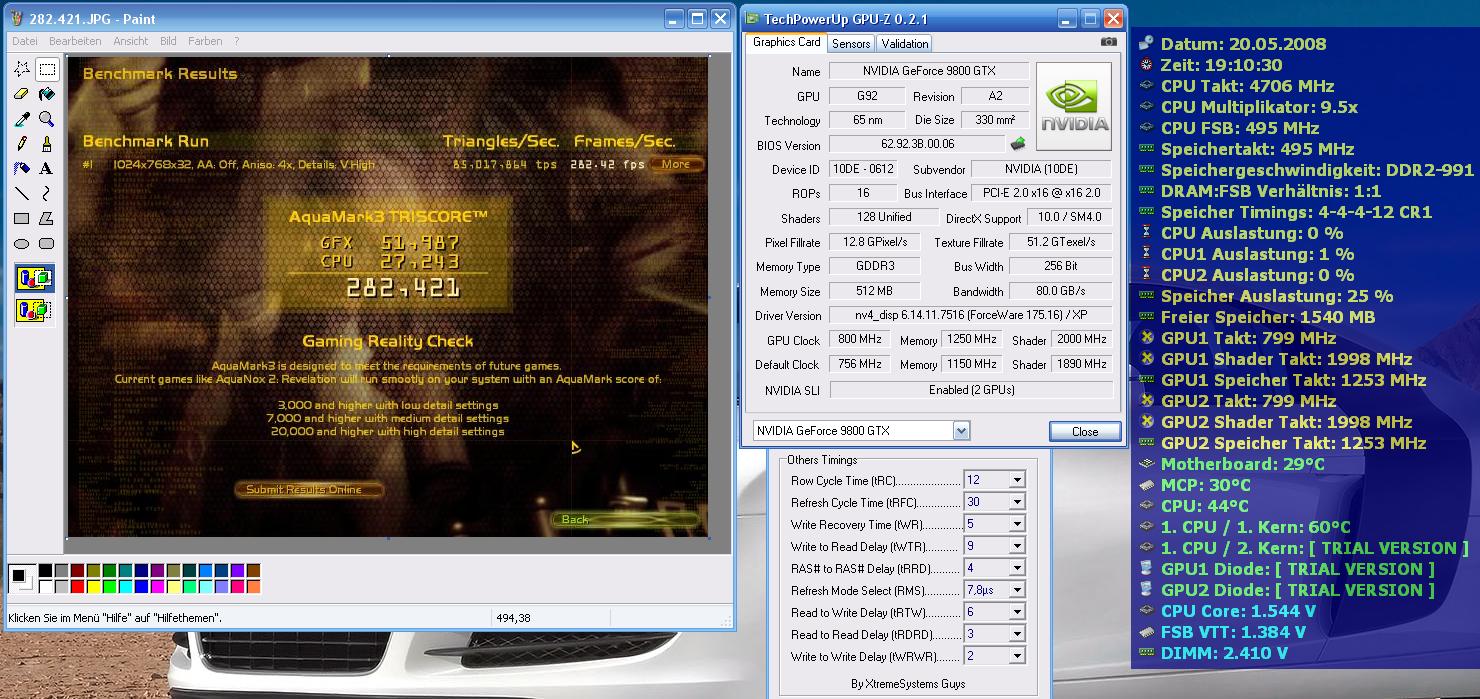The image size is (1480, 699).
Task: Open the Ansicht menu in Paint
Action: [131, 41]
